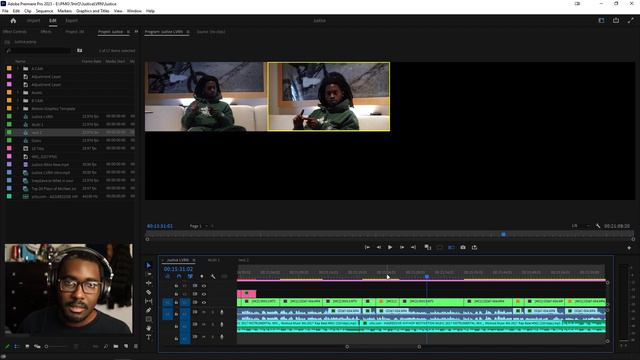Viewport: 640px width, 360px height.
Task: Show hidden panel tabs with double chevron
Action: 136,31
